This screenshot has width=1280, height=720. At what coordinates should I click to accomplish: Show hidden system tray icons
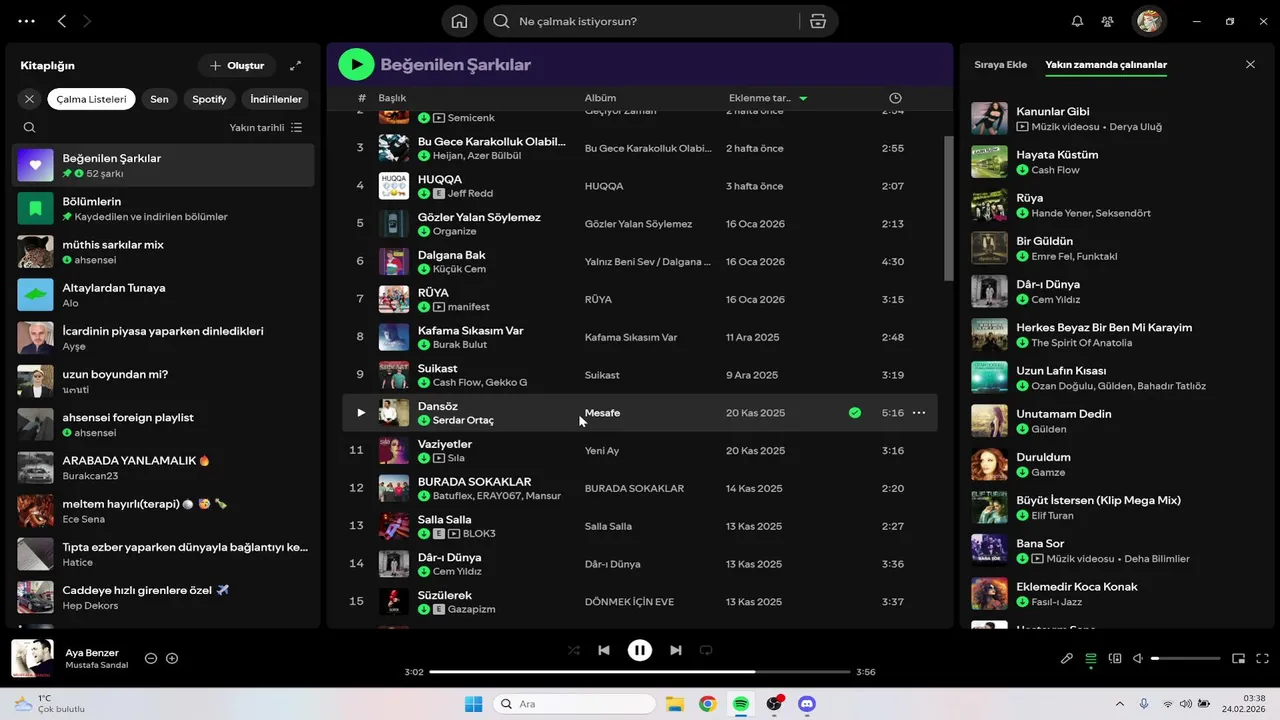pos(1119,704)
